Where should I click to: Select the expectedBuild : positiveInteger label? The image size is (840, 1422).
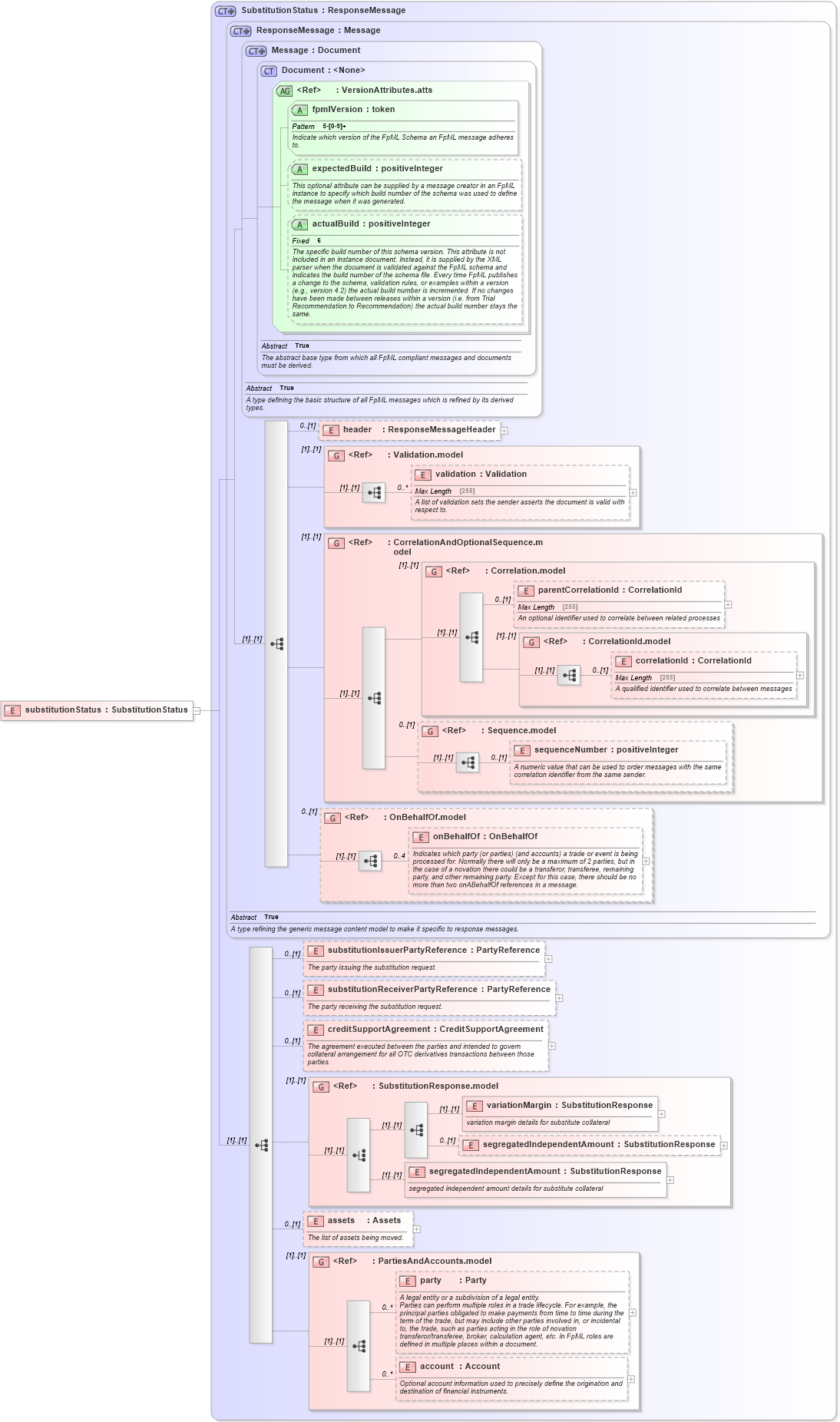click(x=377, y=169)
